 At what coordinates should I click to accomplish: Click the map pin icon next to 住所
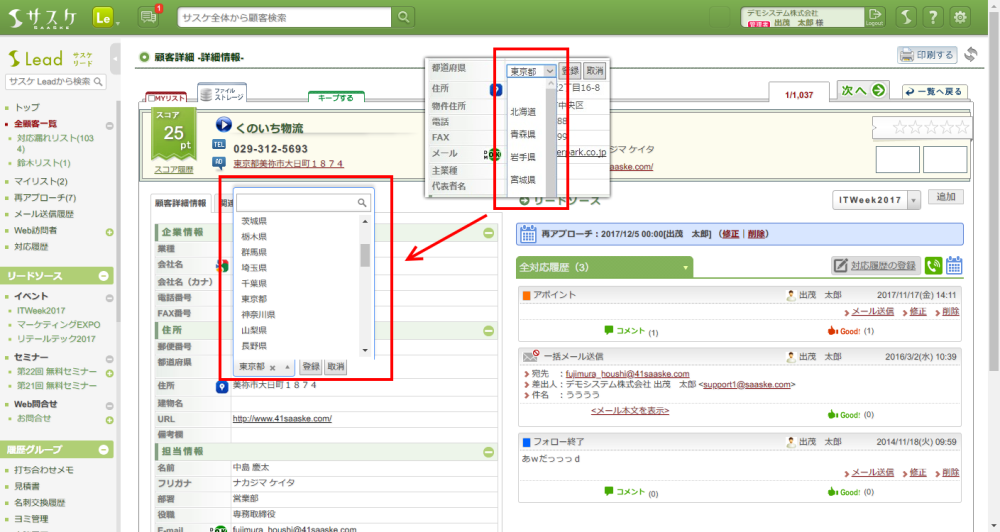click(x=222, y=385)
